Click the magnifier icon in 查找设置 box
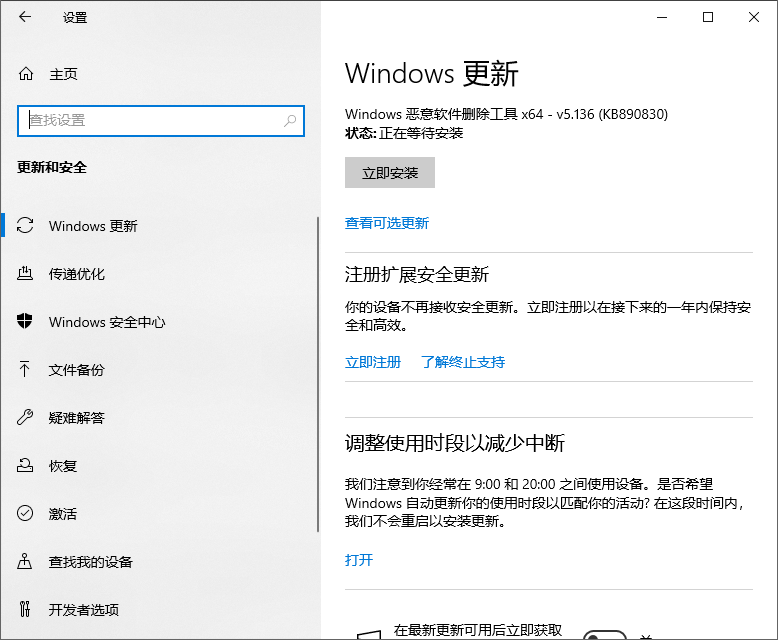This screenshot has width=778, height=640. (290, 121)
